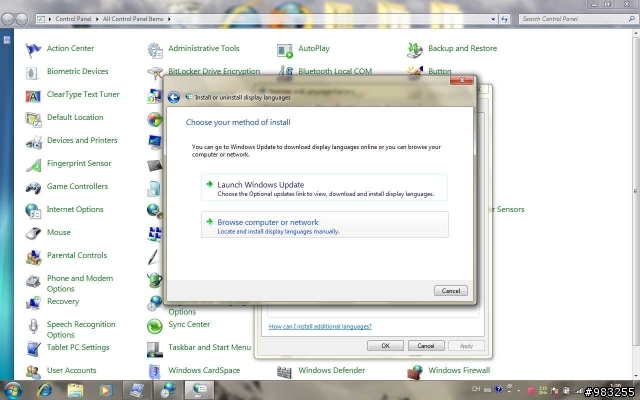The width and height of the screenshot is (640, 400).
Task: Click the Explorer forward navigation button
Action: 22,19
